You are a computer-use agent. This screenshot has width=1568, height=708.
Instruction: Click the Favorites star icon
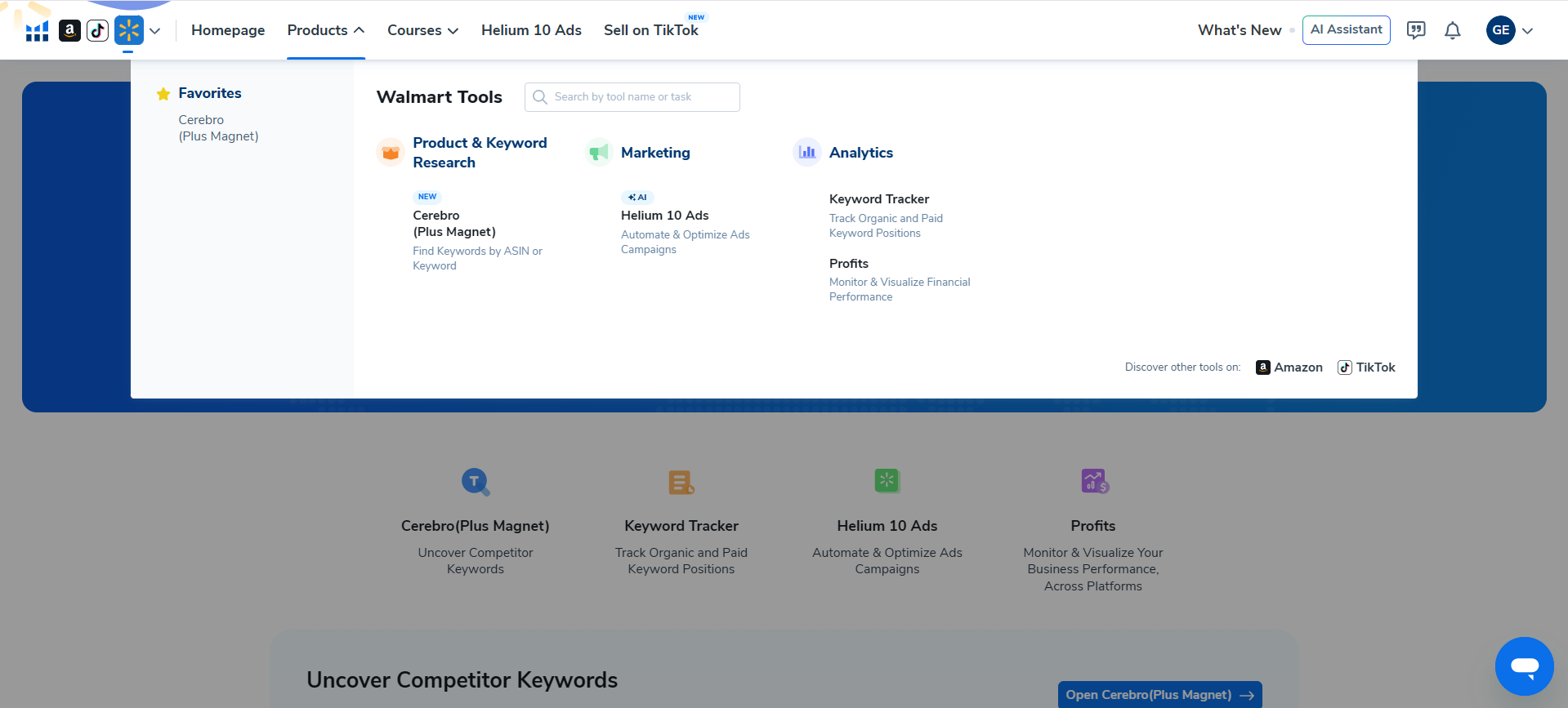[163, 94]
